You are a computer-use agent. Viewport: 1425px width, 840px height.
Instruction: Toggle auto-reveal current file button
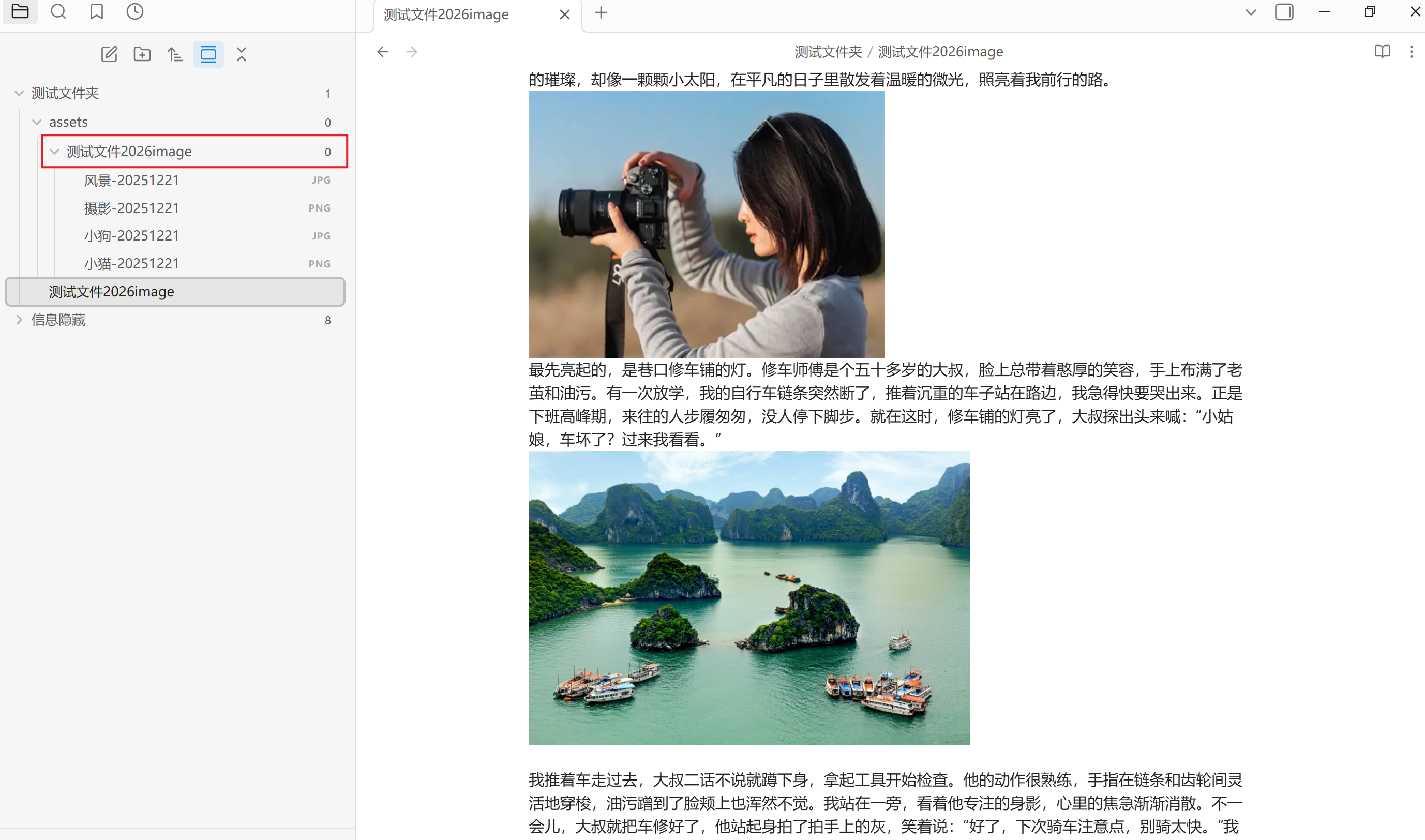pyautogui.click(x=208, y=54)
